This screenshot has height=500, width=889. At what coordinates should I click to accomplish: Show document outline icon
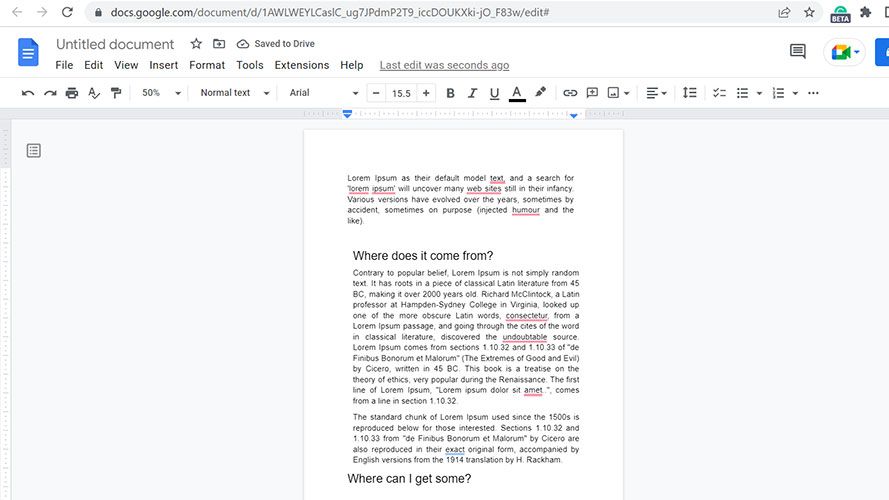pyautogui.click(x=33, y=150)
